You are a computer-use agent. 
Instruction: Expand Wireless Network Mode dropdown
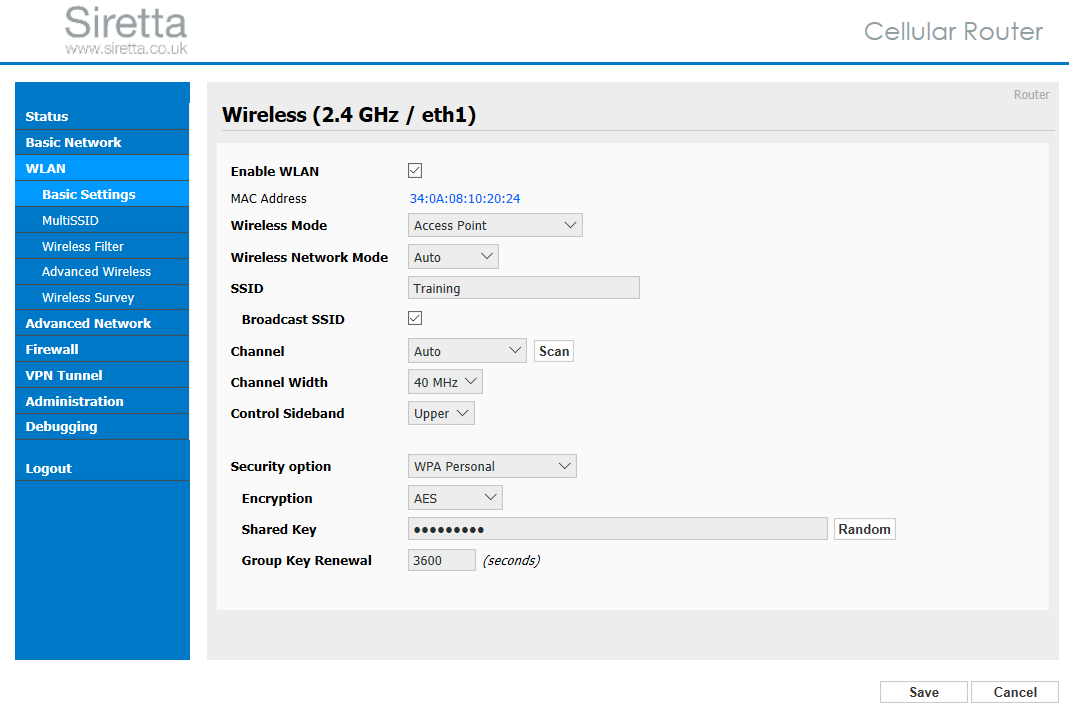coord(453,257)
